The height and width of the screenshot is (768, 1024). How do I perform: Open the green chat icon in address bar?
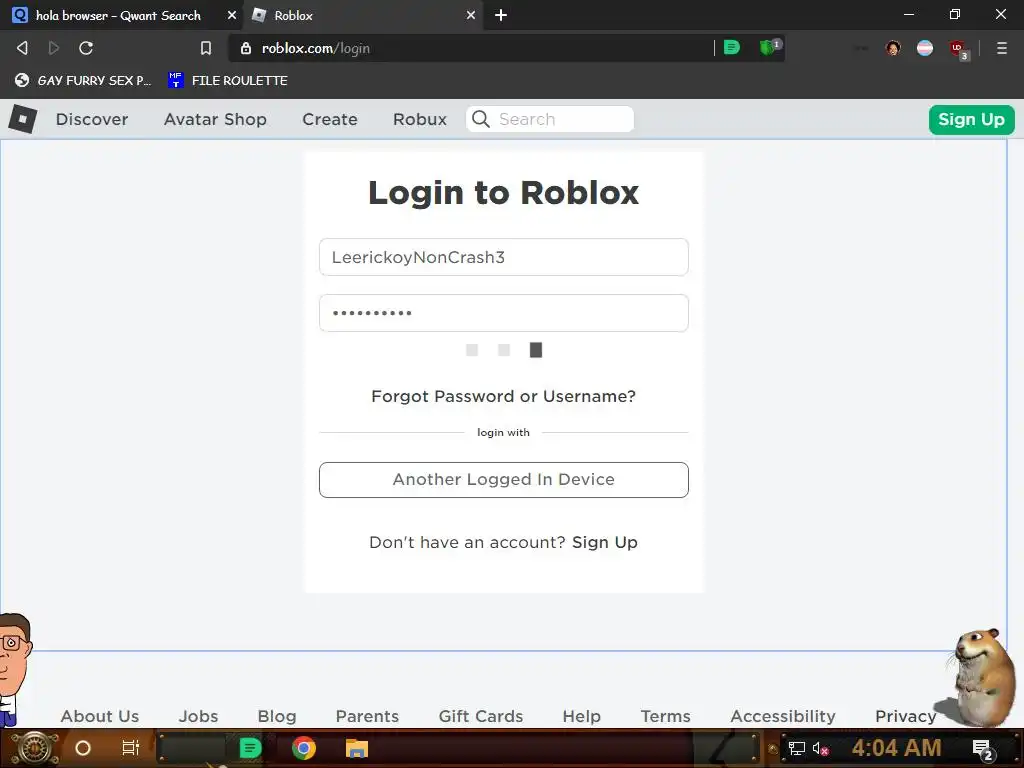click(732, 47)
